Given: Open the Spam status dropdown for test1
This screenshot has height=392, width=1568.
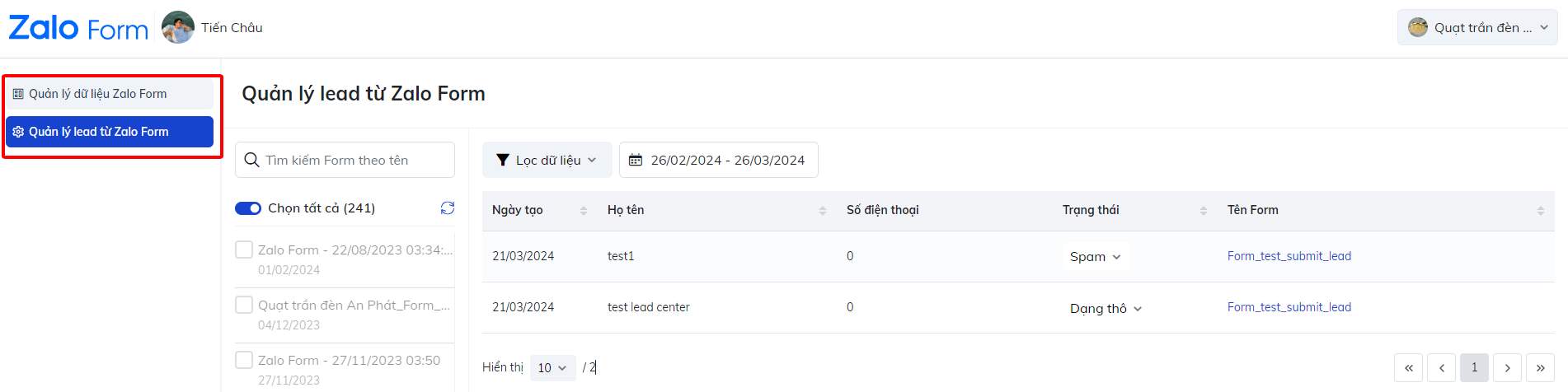Looking at the screenshot, I should (x=1095, y=257).
